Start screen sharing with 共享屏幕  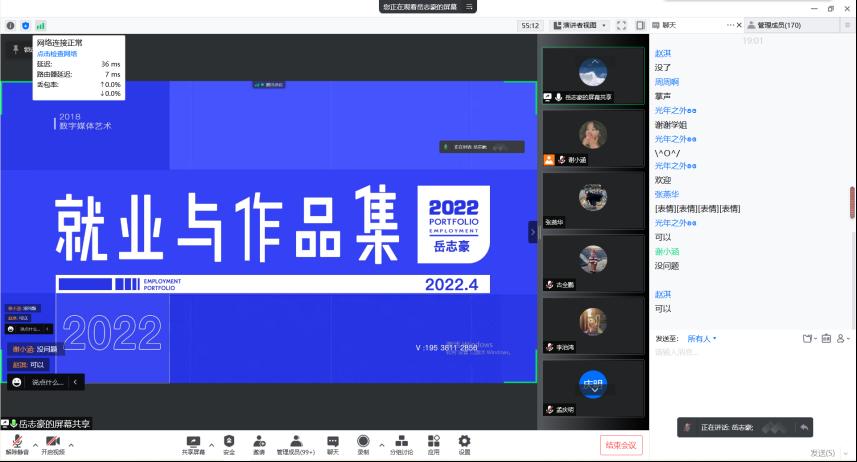194,442
